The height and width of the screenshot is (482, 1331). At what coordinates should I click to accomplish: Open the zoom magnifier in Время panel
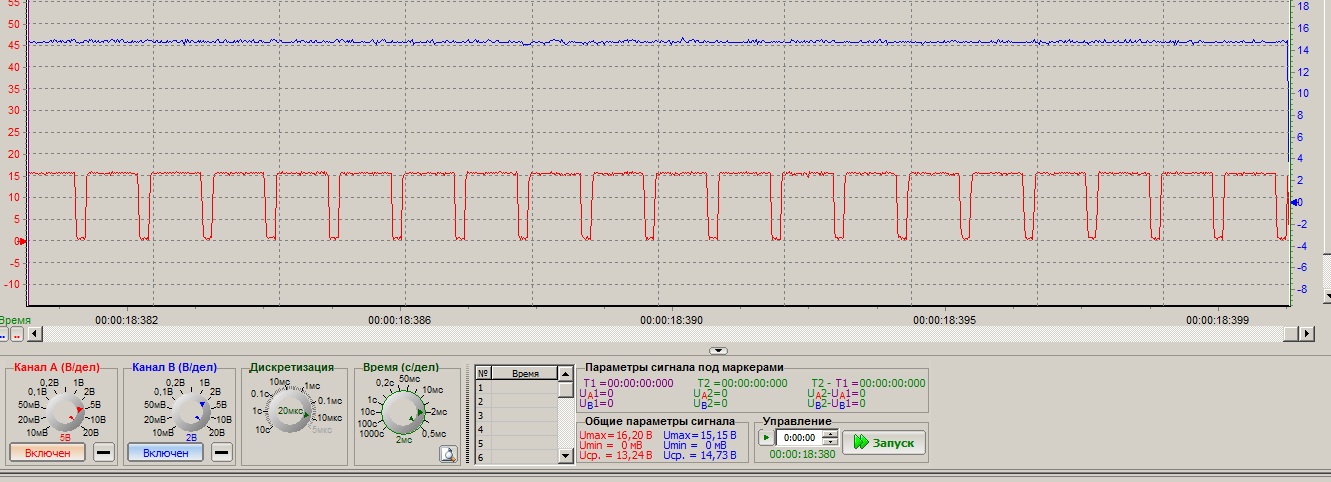(448, 454)
